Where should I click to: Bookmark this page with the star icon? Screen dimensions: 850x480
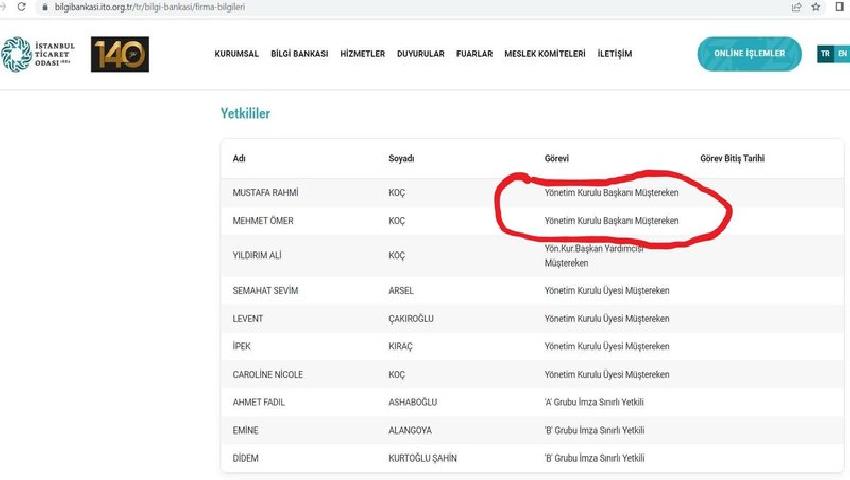tap(816, 7)
